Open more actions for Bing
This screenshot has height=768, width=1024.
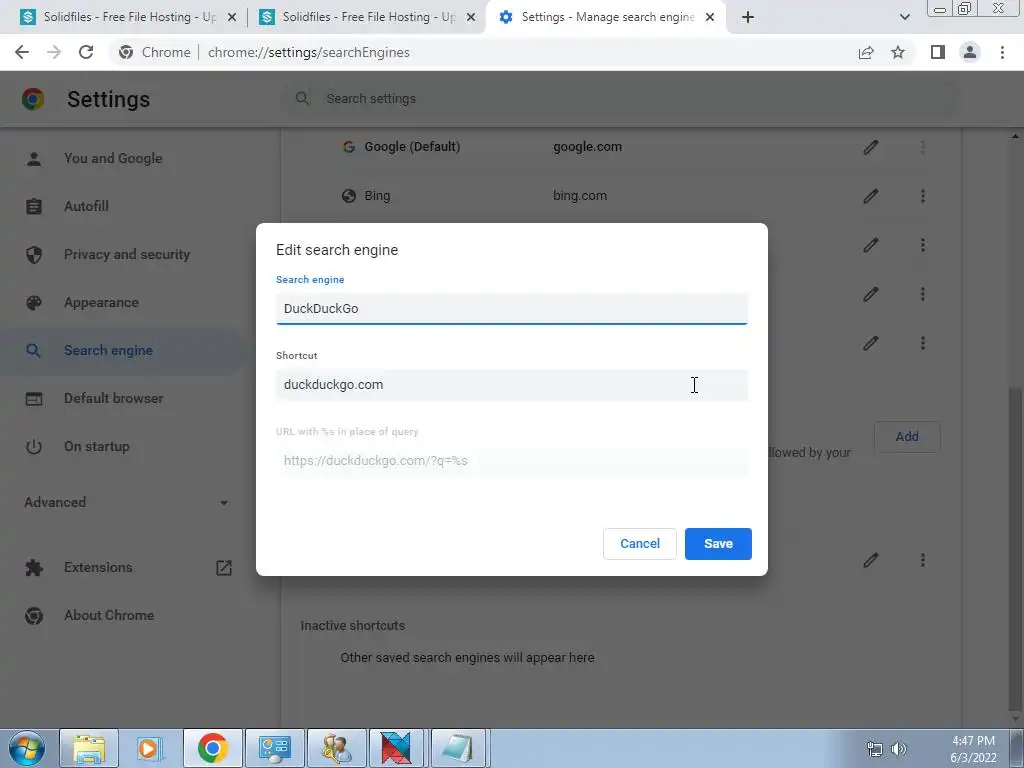pos(923,196)
